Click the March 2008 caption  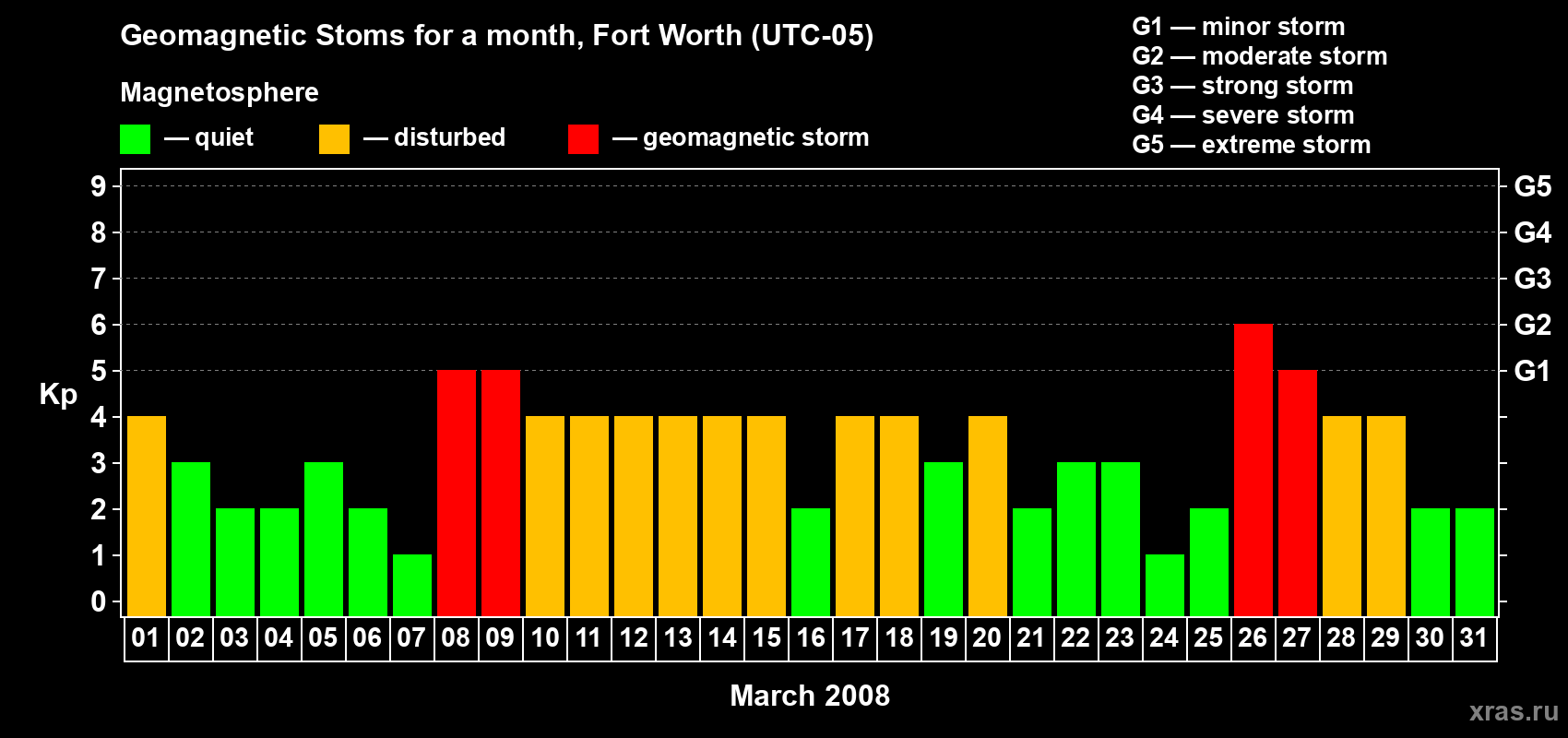pos(810,696)
